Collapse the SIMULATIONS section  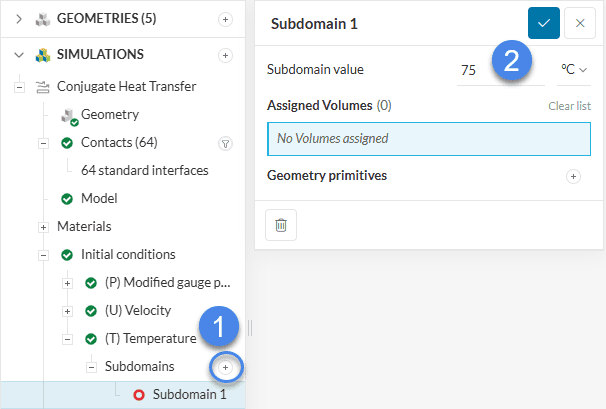tap(19, 55)
